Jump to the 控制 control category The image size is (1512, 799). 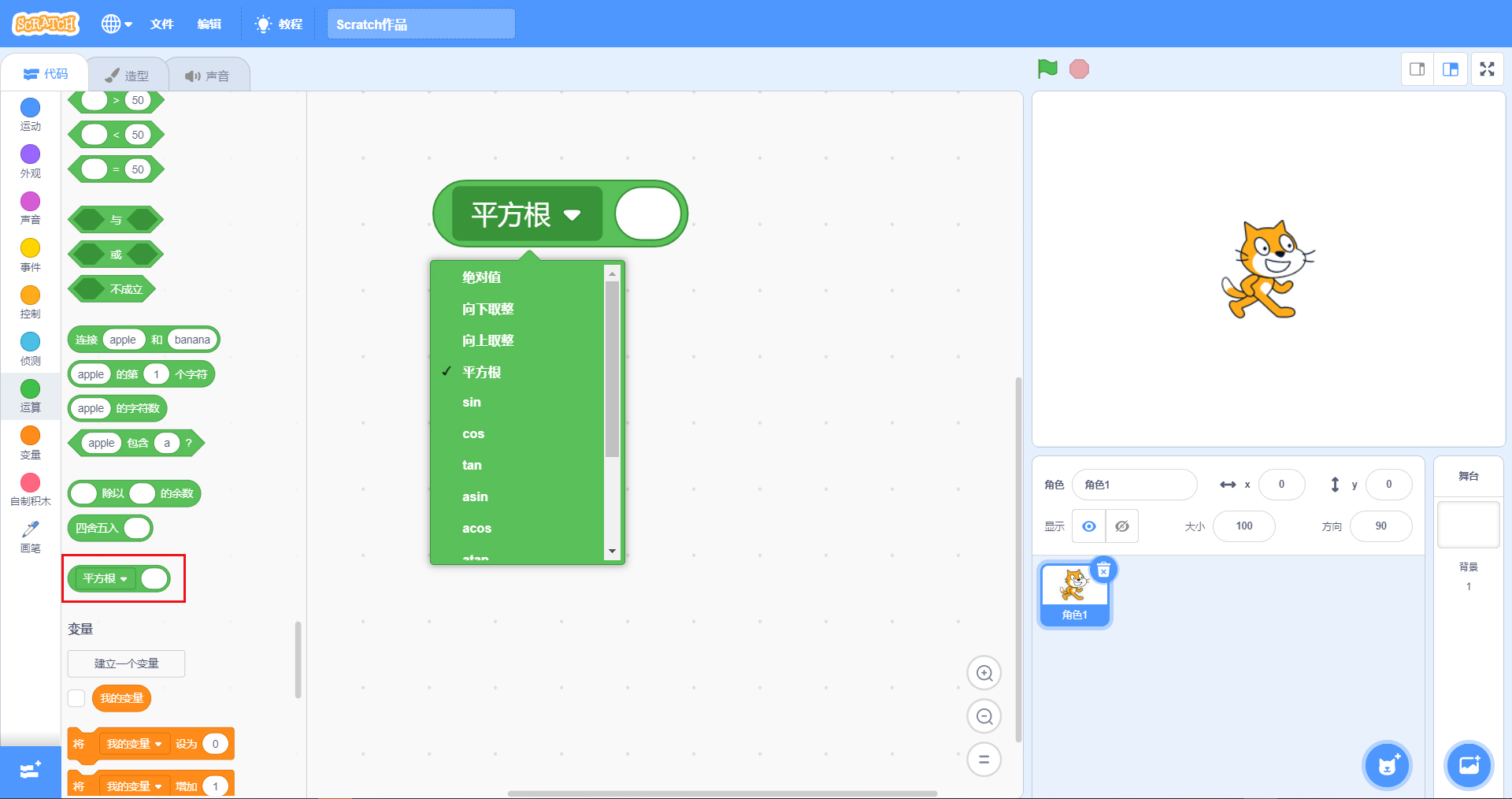coord(30,303)
